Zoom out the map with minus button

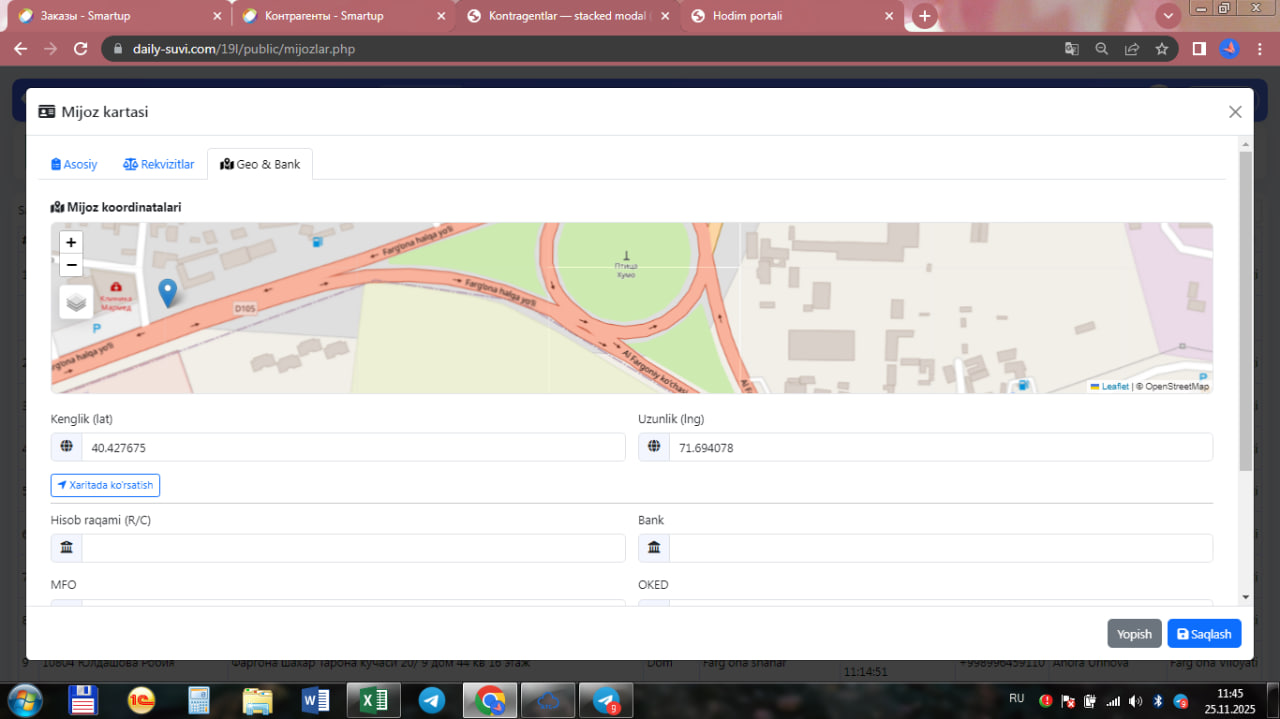(x=71, y=265)
